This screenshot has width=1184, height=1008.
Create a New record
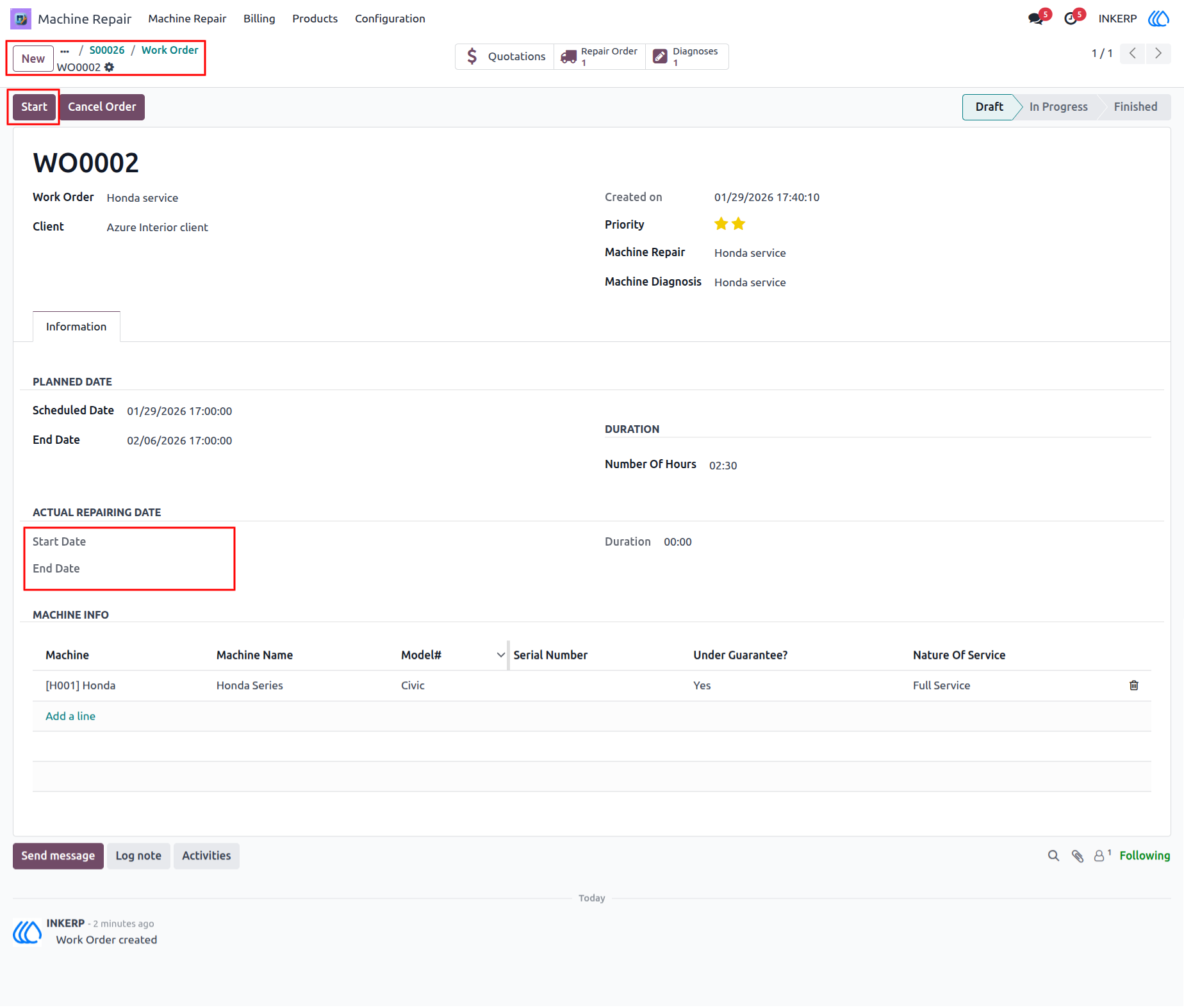[x=33, y=59]
